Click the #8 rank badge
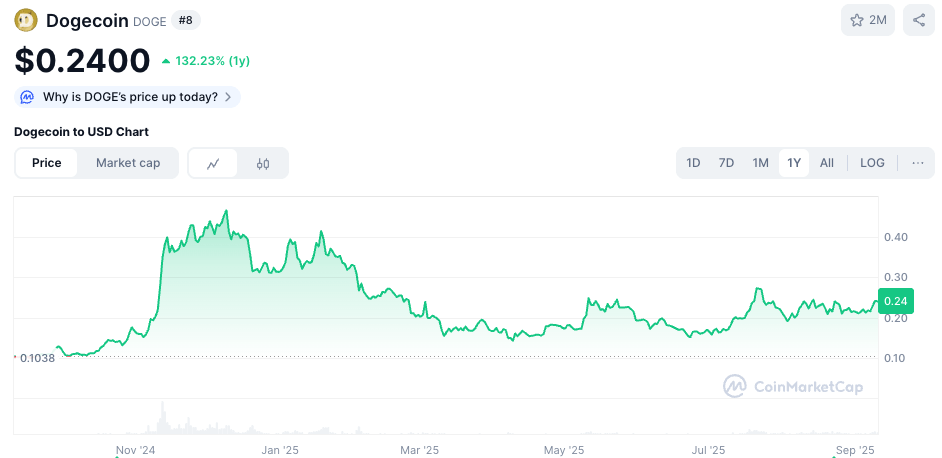Viewport: 942px width, 458px height. pyautogui.click(x=186, y=20)
